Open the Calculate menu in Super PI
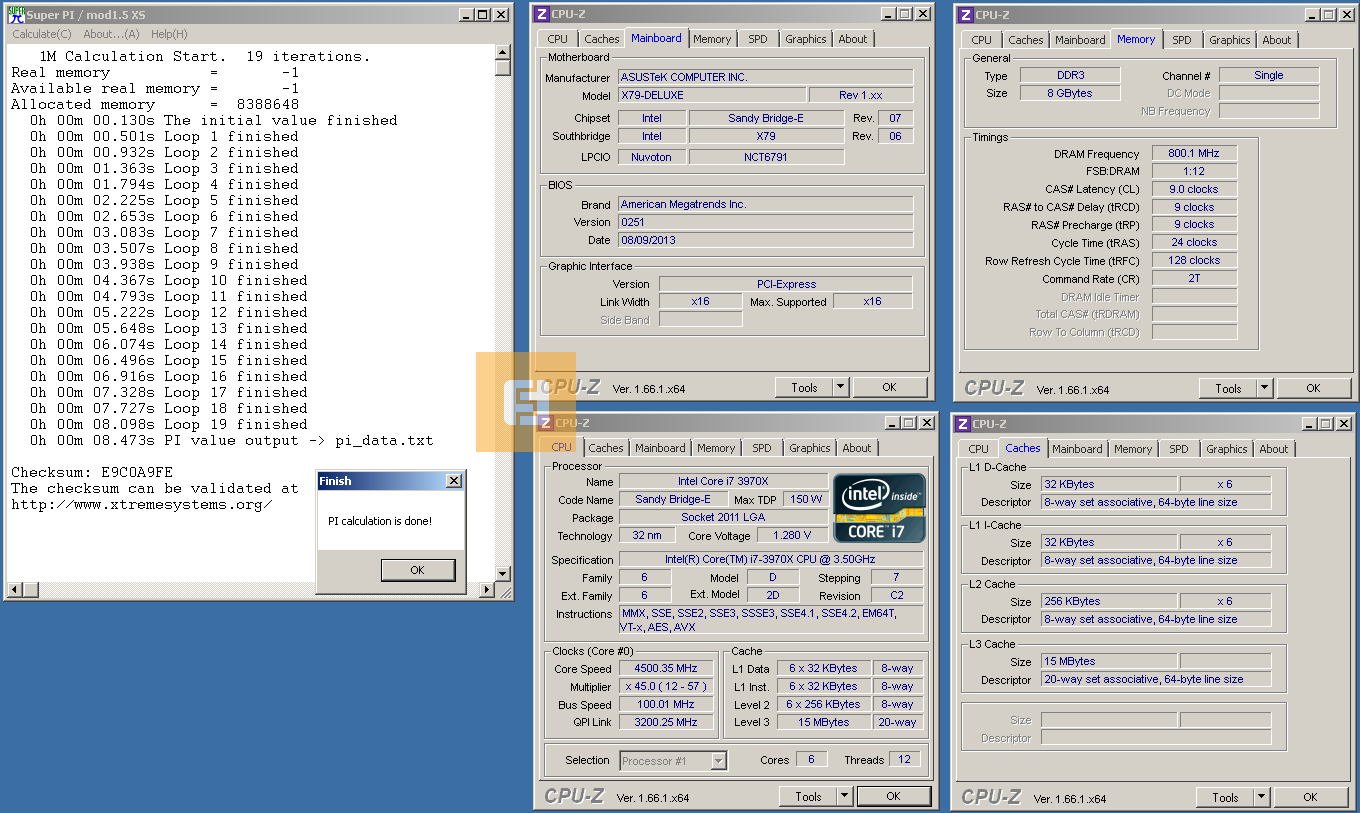Viewport: 1360px width, 813px height. coord(41,34)
